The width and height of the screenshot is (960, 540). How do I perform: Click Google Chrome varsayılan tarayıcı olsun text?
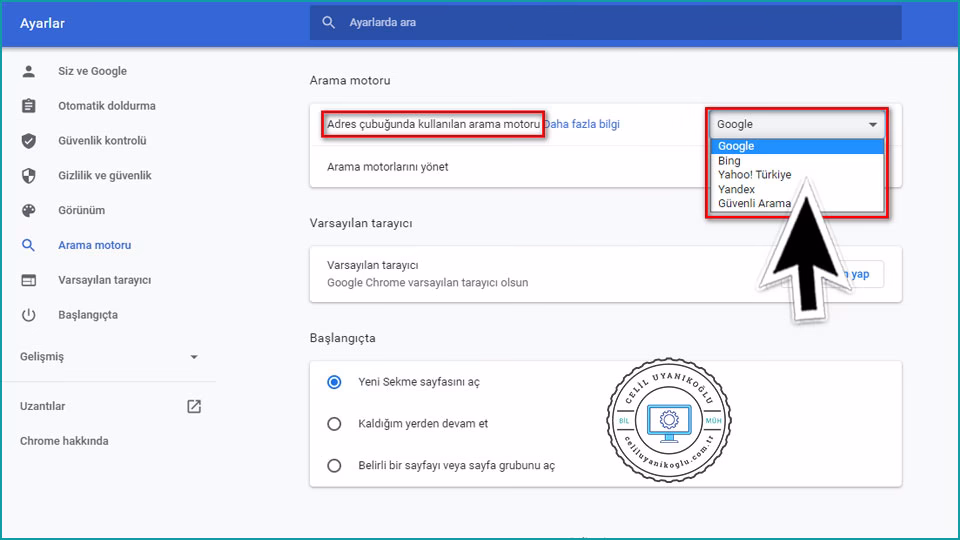(427, 283)
